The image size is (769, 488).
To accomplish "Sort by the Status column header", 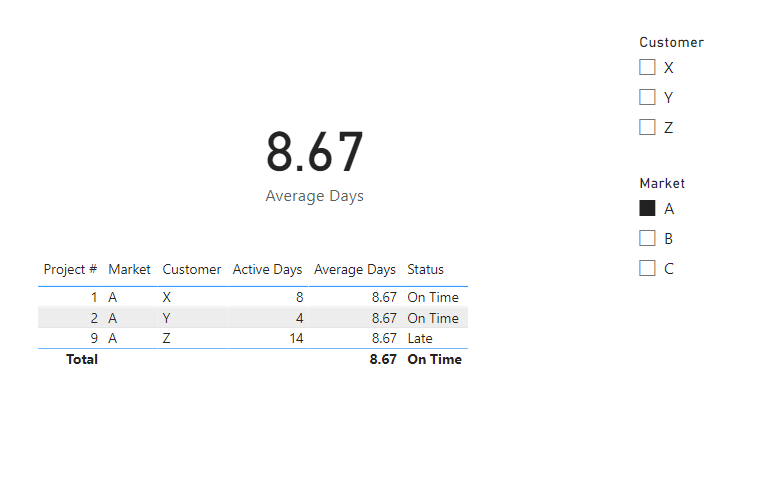I will coord(425,269).
